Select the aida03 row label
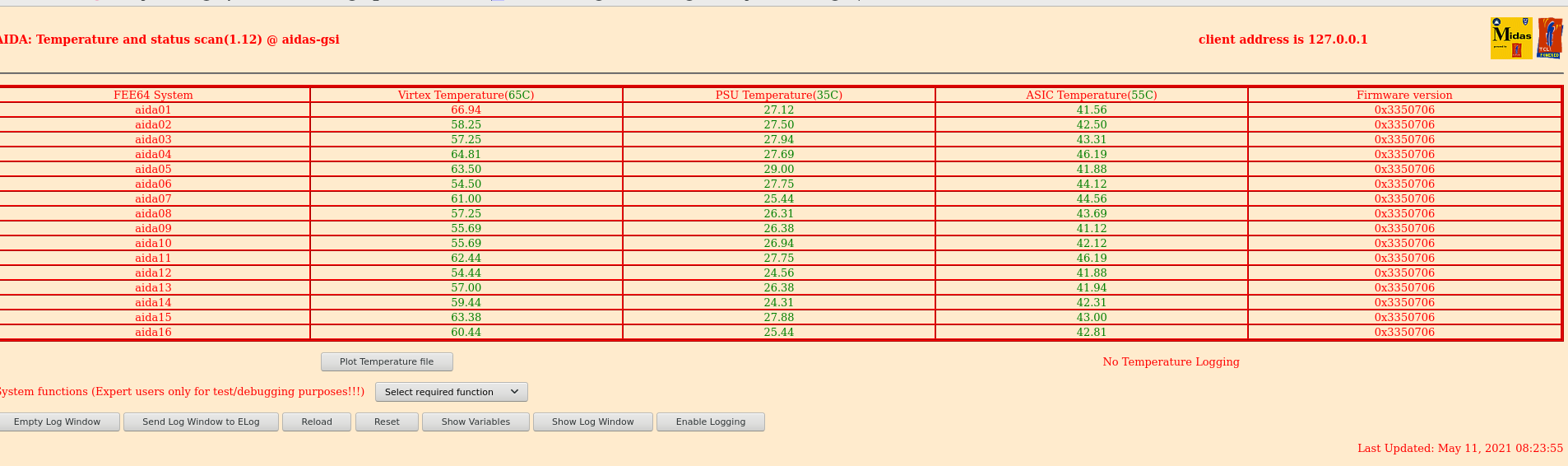The image size is (1568, 466). click(x=153, y=139)
